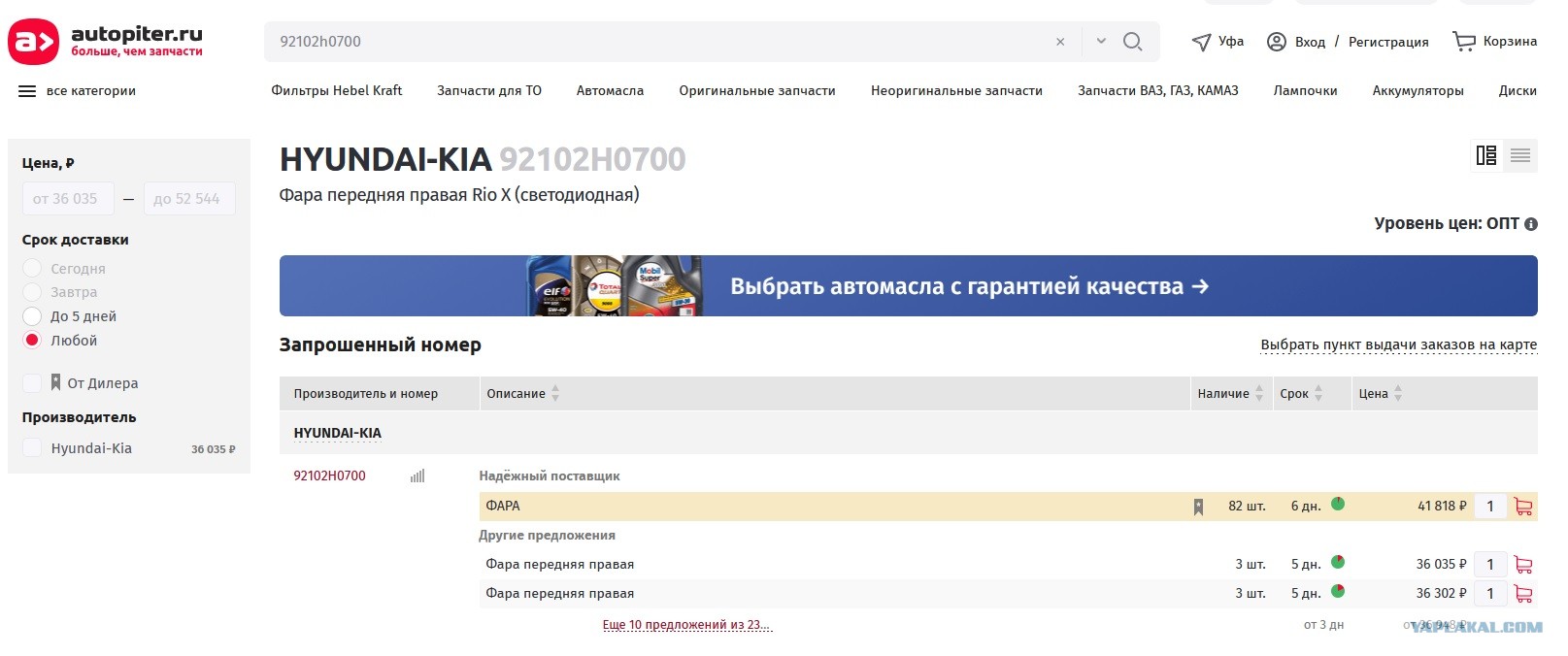Screen dimensions: 1568x656
Task: Click the Надёжный поставщик label
Action: (x=549, y=476)
